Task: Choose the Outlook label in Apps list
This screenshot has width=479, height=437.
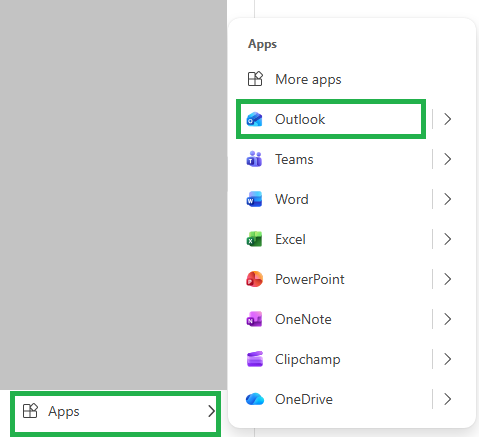Action: click(300, 119)
